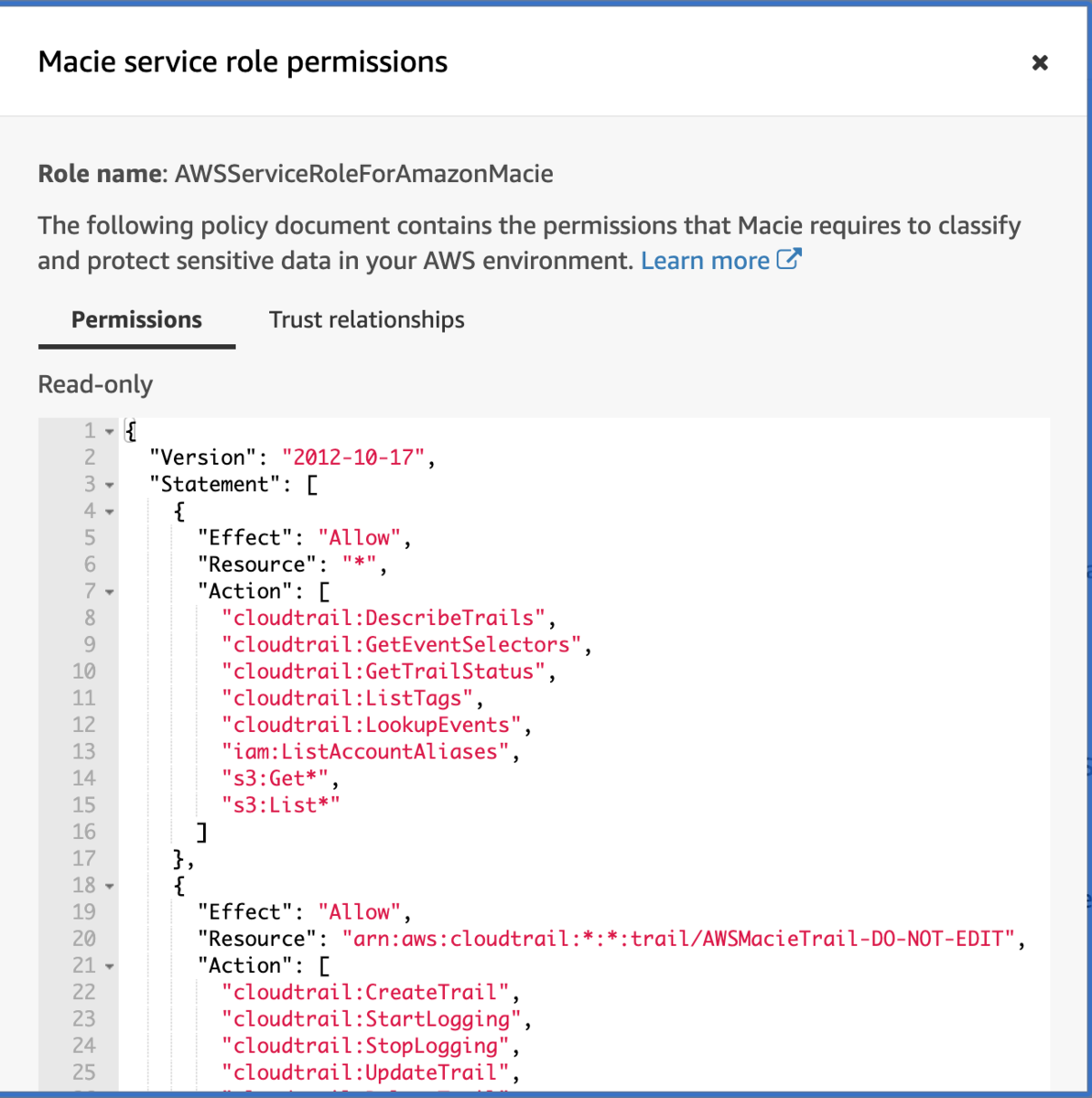Collapse the root object at line 1
The height and width of the screenshot is (1098, 1092).
[x=110, y=431]
